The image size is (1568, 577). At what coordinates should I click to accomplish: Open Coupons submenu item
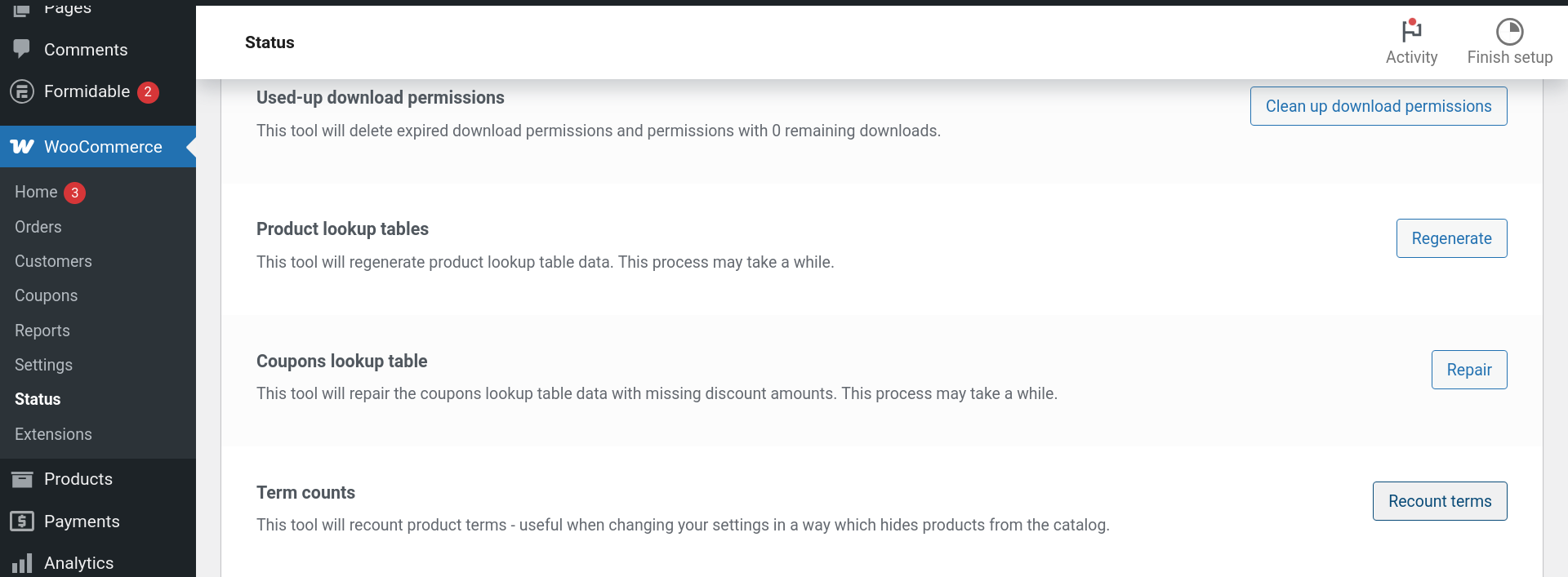pyautogui.click(x=46, y=295)
